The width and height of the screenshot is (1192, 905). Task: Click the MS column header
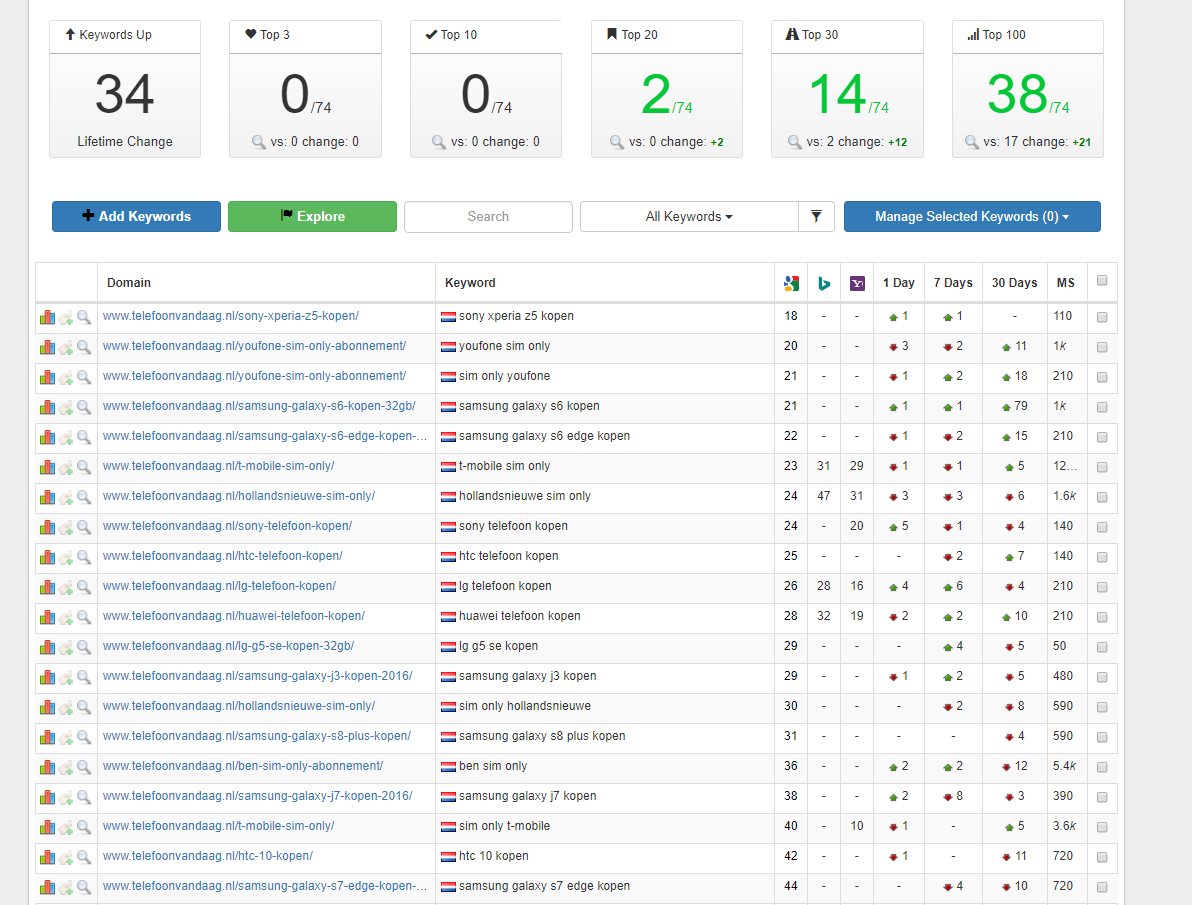coord(1066,283)
